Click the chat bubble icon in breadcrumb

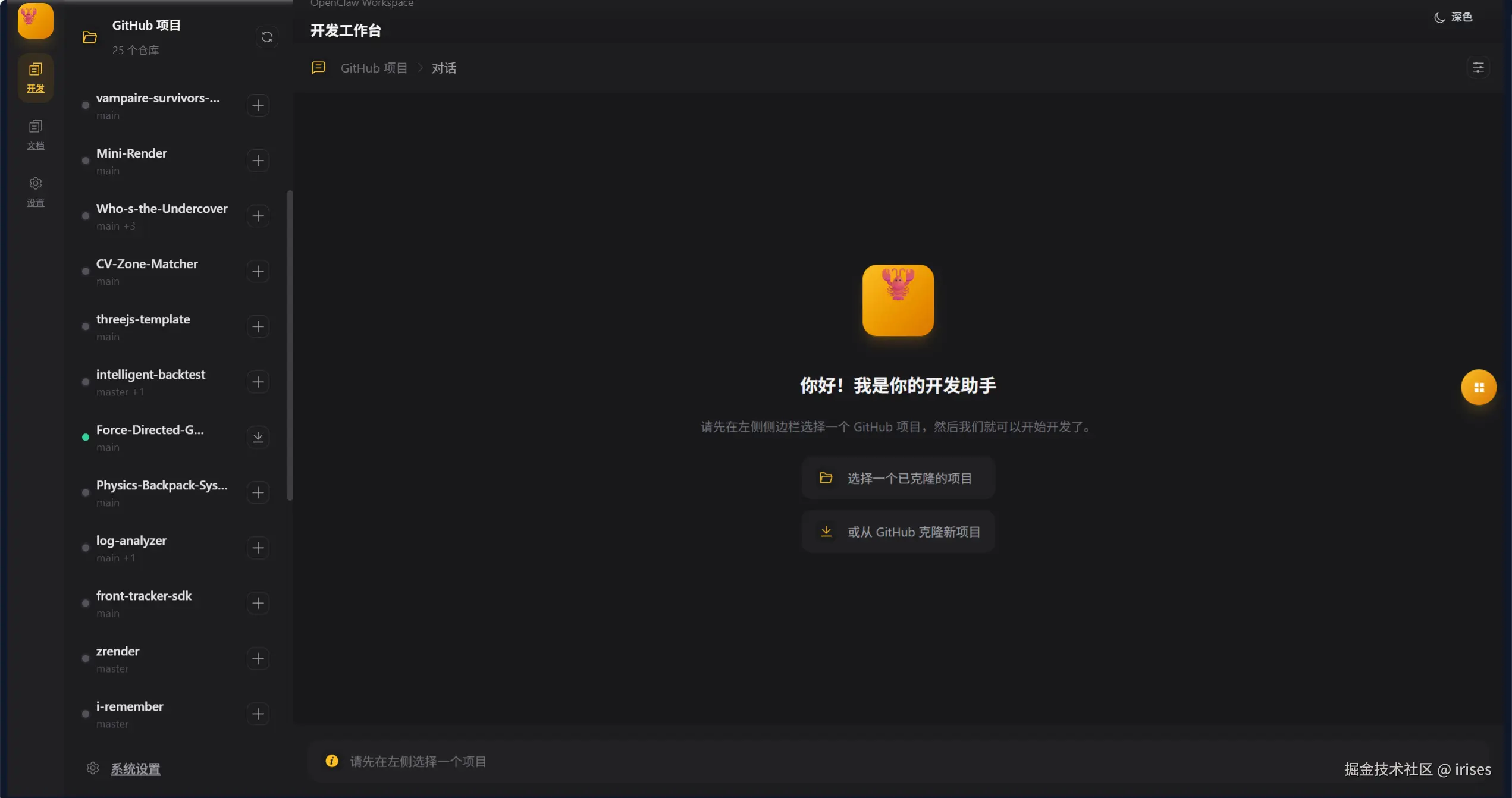coord(319,68)
